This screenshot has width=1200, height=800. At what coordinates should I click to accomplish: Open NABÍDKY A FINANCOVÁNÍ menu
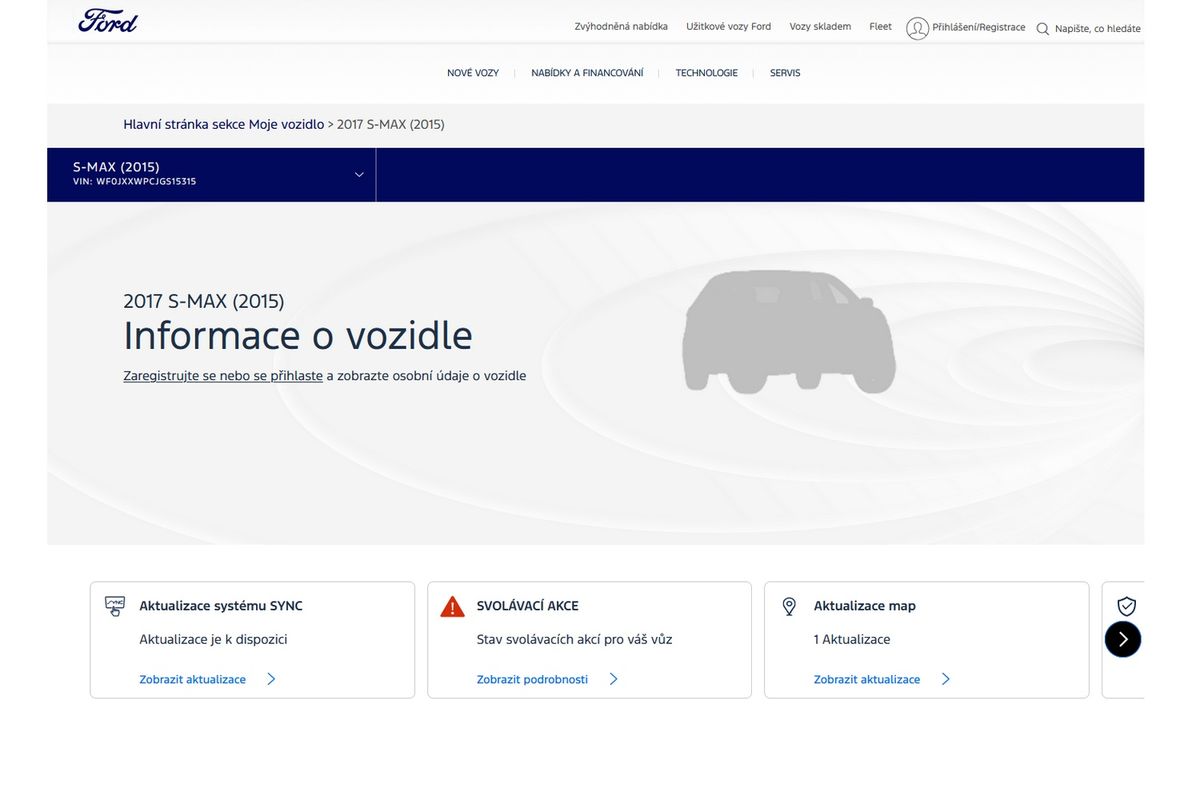[587, 73]
